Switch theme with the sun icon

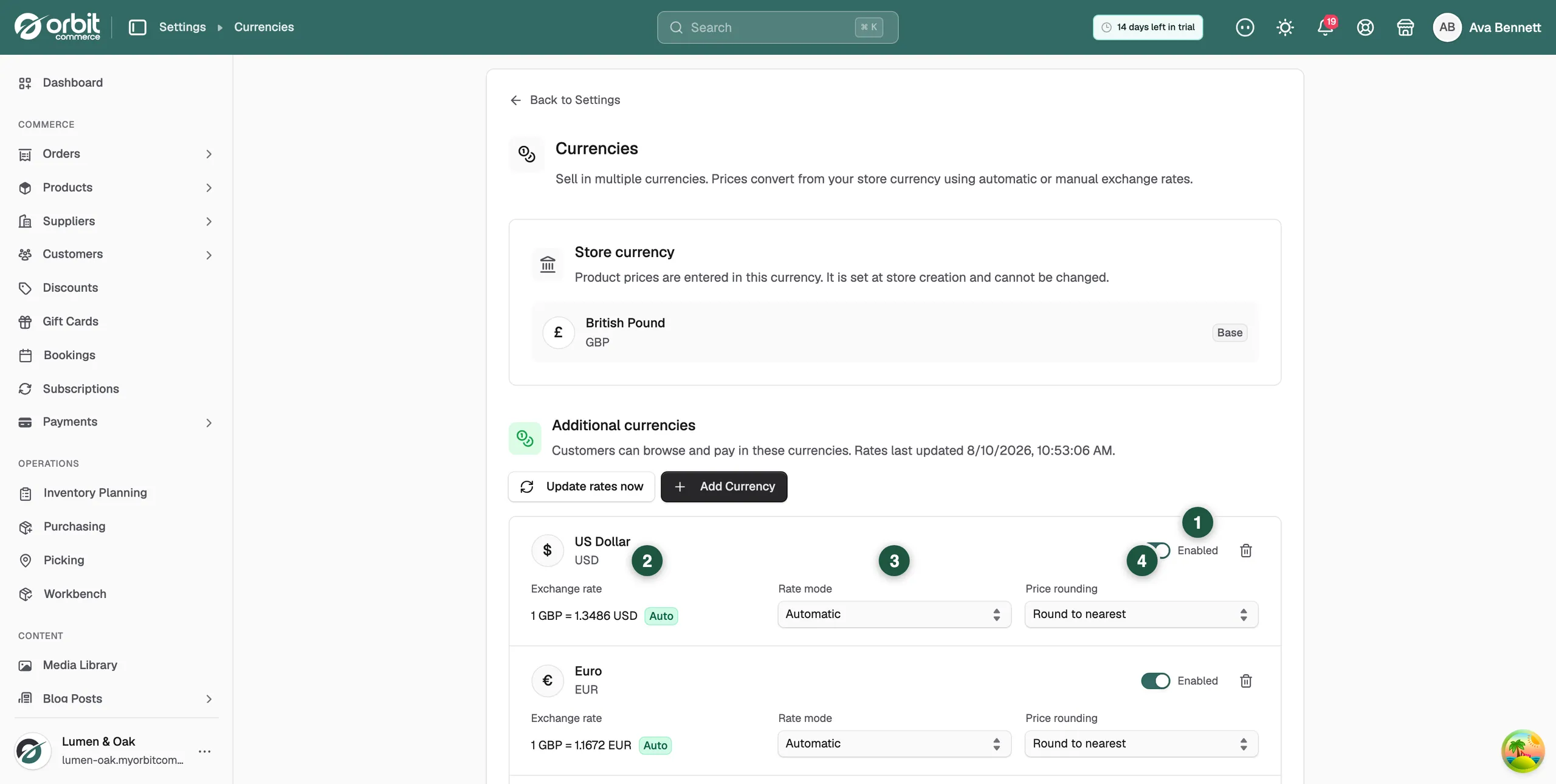coord(1284,27)
